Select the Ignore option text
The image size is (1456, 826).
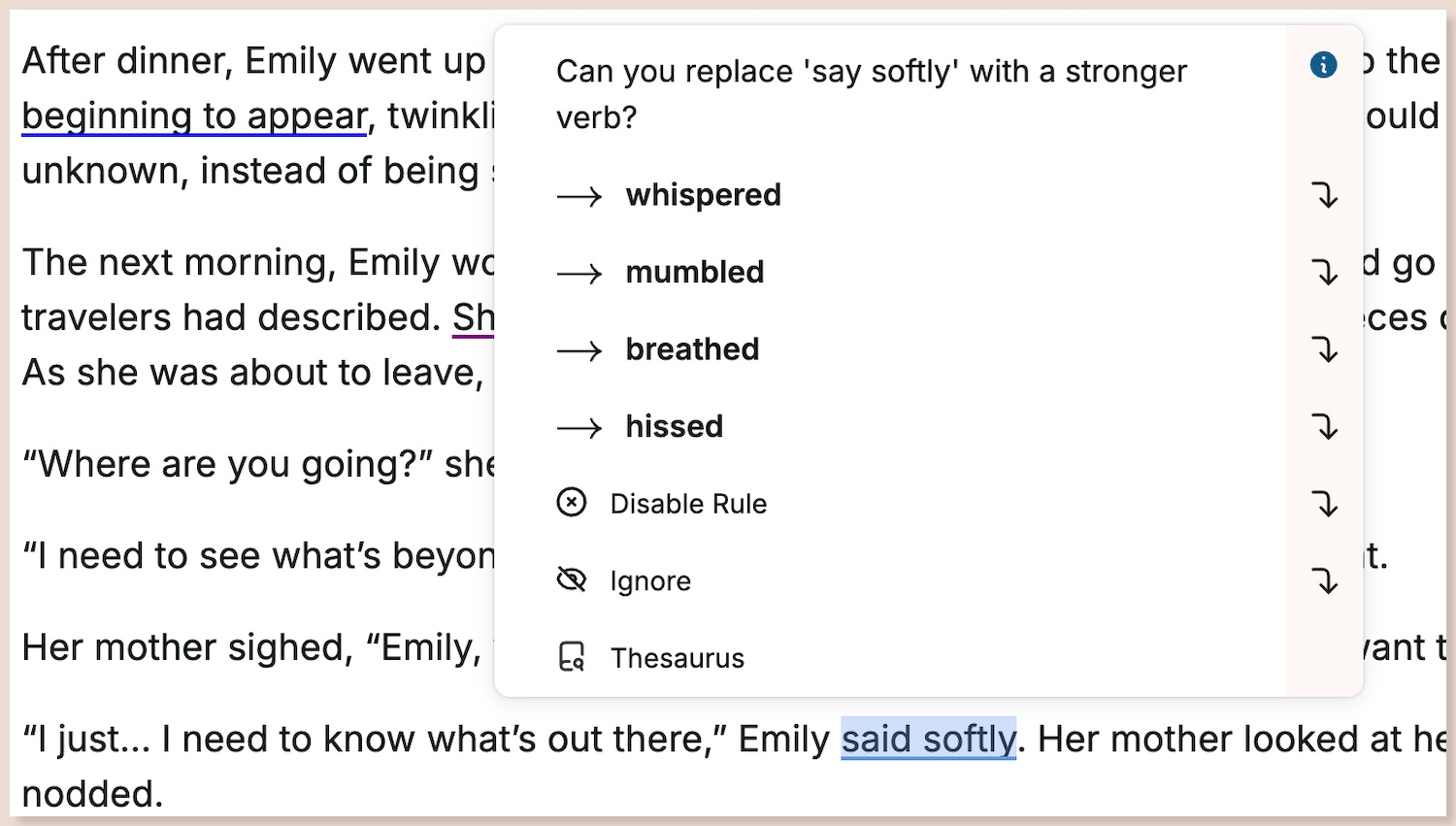pos(650,581)
